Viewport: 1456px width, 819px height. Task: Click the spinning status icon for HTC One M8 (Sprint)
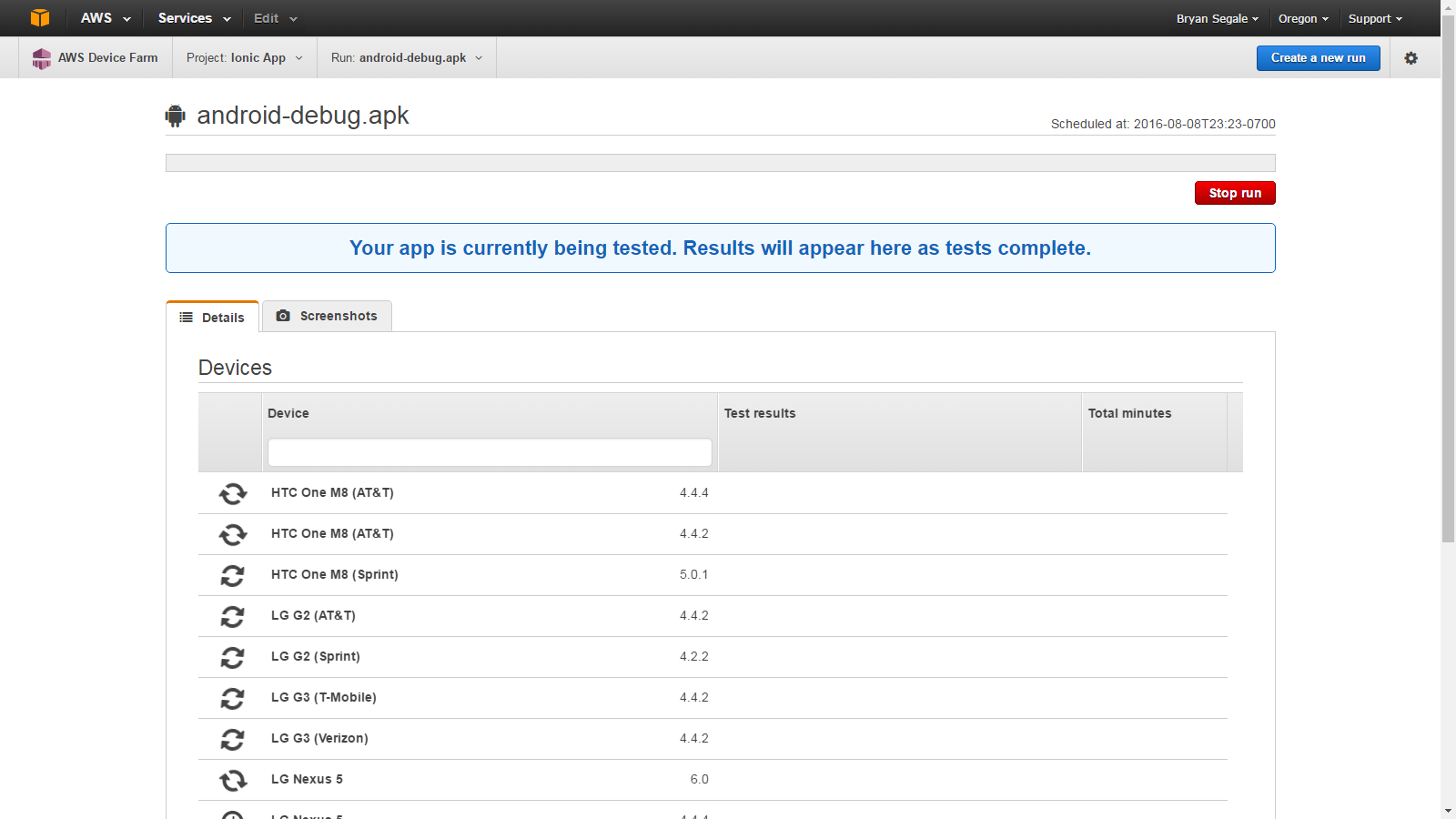[x=232, y=575]
